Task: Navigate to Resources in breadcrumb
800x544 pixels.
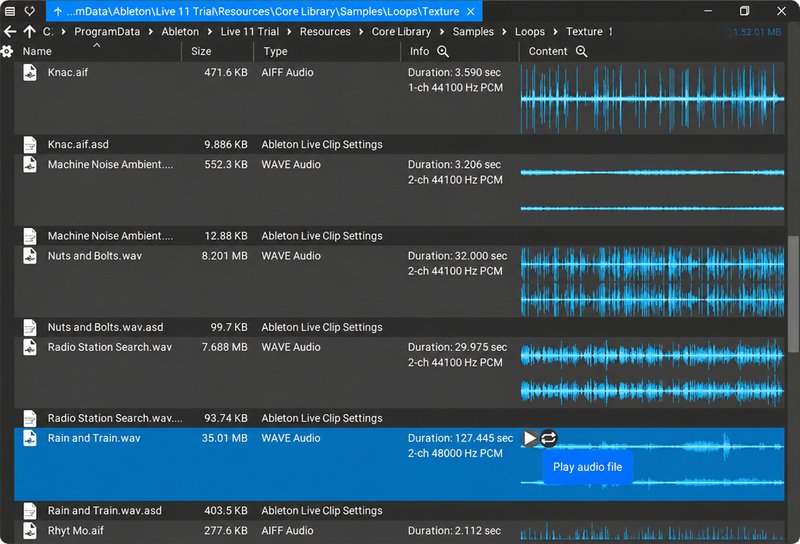Action: (325, 32)
